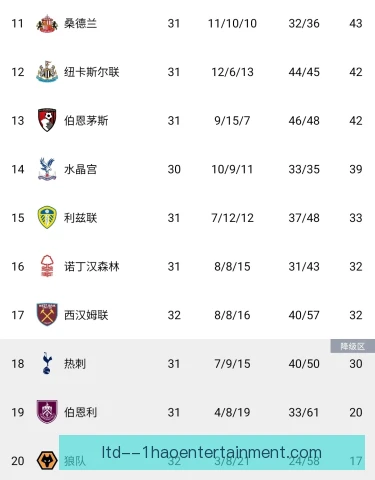Image resolution: width=375 pixels, height=480 pixels.
Task: Open the West Ham United badge
Action: 47,314
